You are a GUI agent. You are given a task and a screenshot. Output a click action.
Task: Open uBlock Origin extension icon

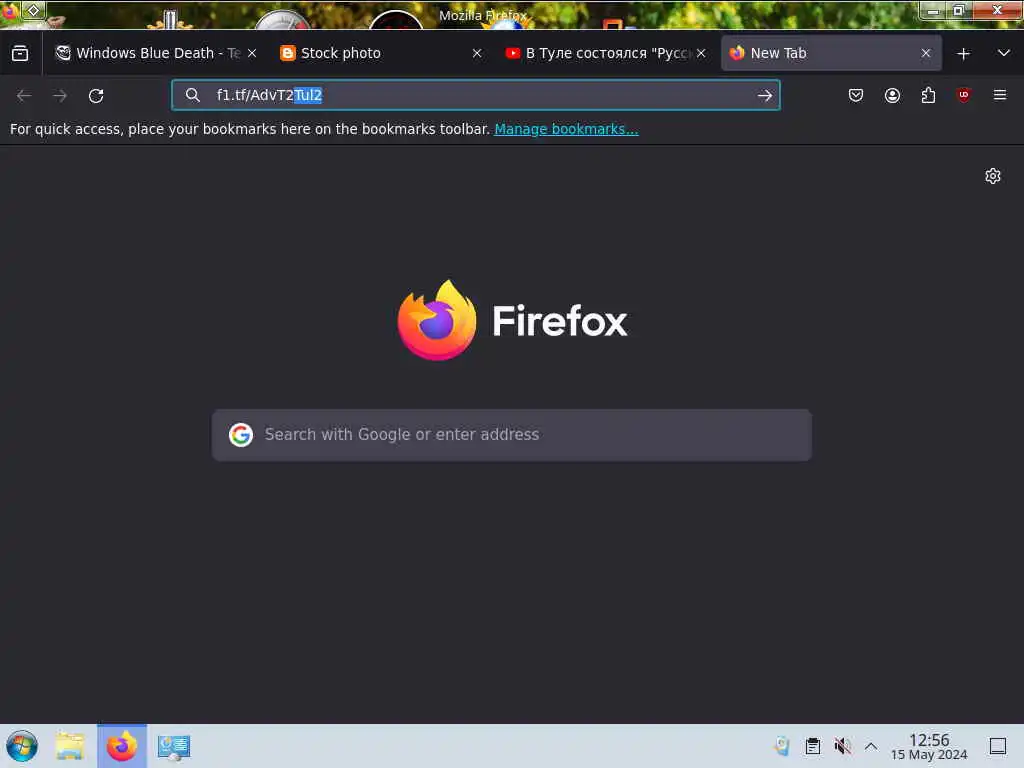pyautogui.click(x=963, y=95)
